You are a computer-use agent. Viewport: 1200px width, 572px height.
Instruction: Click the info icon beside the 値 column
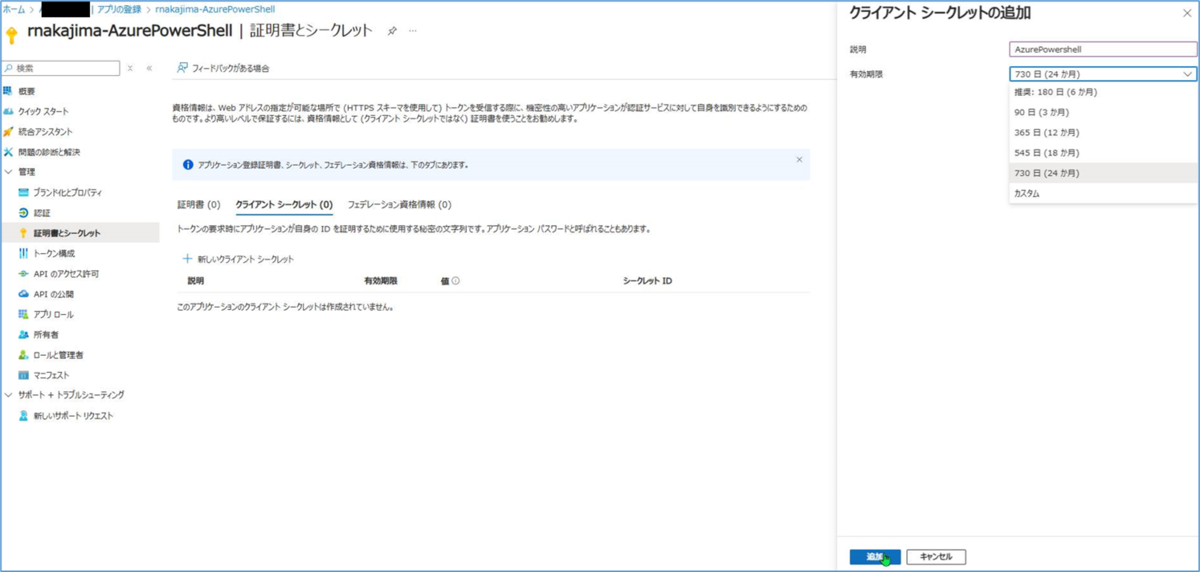[455, 281]
